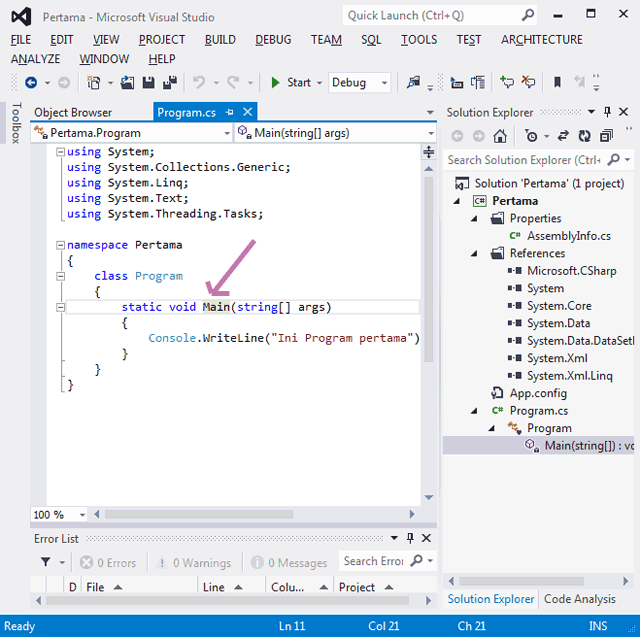640x637 pixels.
Task: Uncomment the selected lines icon
Action: coord(528,82)
